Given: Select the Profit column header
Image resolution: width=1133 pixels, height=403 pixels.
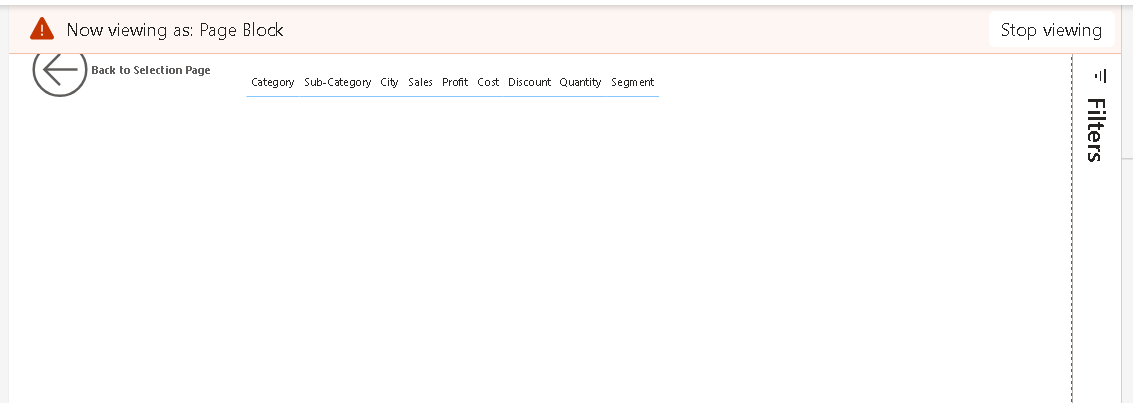Looking at the screenshot, I should coord(455,82).
